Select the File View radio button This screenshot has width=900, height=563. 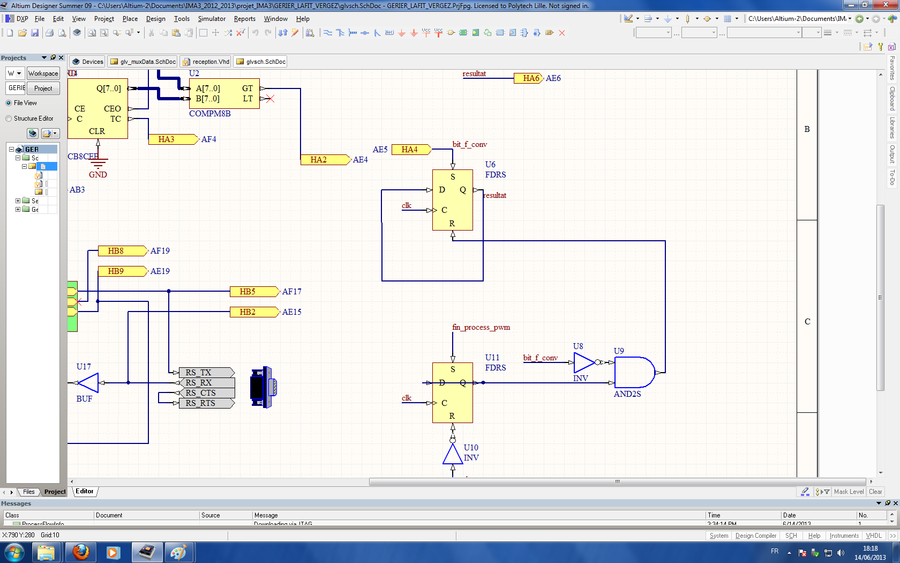[7, 102]
